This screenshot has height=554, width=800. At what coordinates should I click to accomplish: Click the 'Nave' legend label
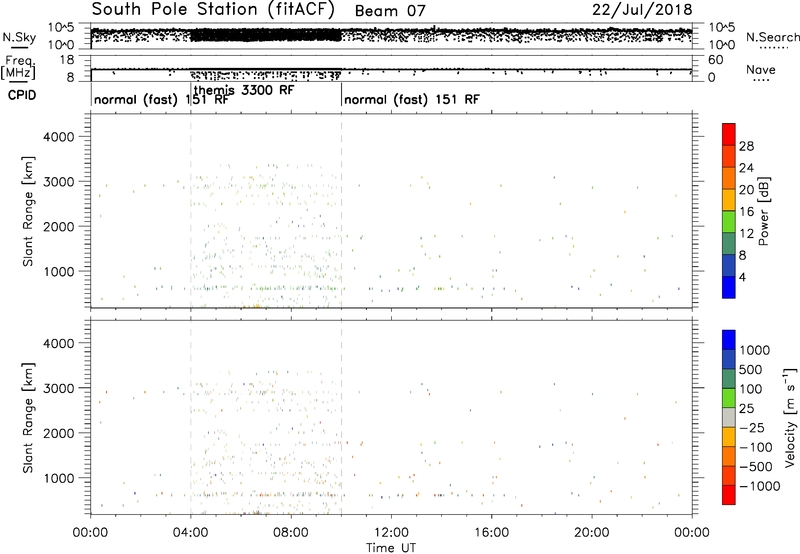coord(761,70)
